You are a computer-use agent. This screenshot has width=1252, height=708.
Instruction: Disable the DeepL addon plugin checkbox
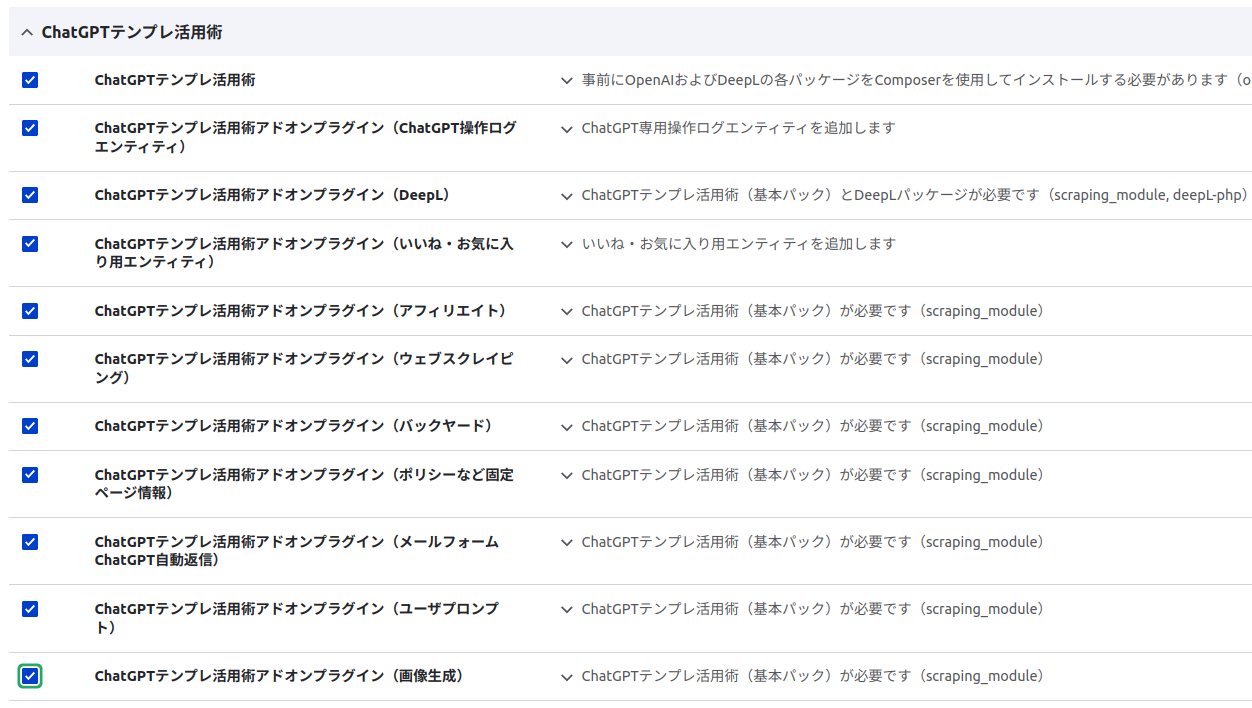(29, 195)
